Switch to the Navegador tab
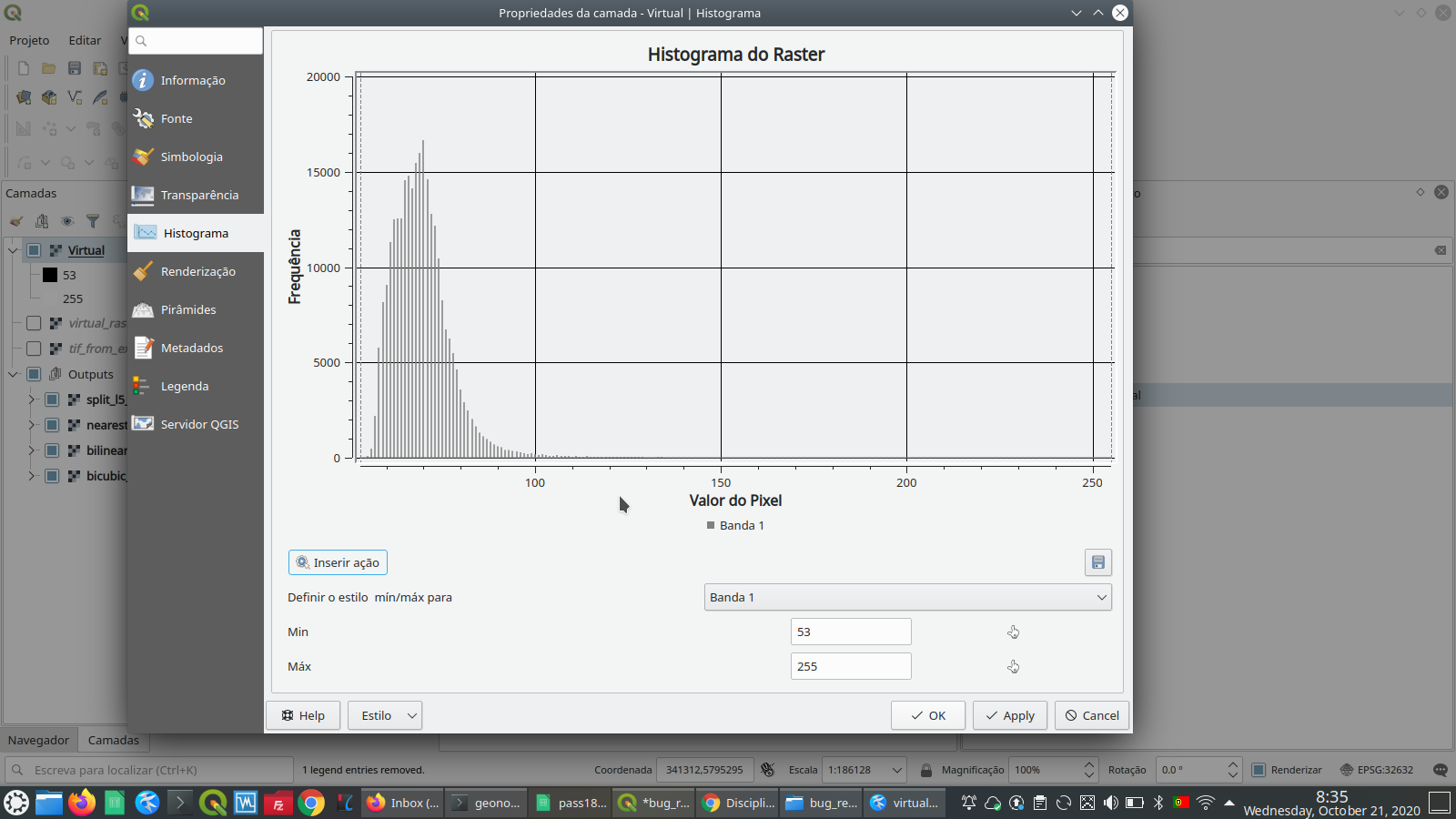This screenshot has height=819, width=1456. click(x=37, y=740)
